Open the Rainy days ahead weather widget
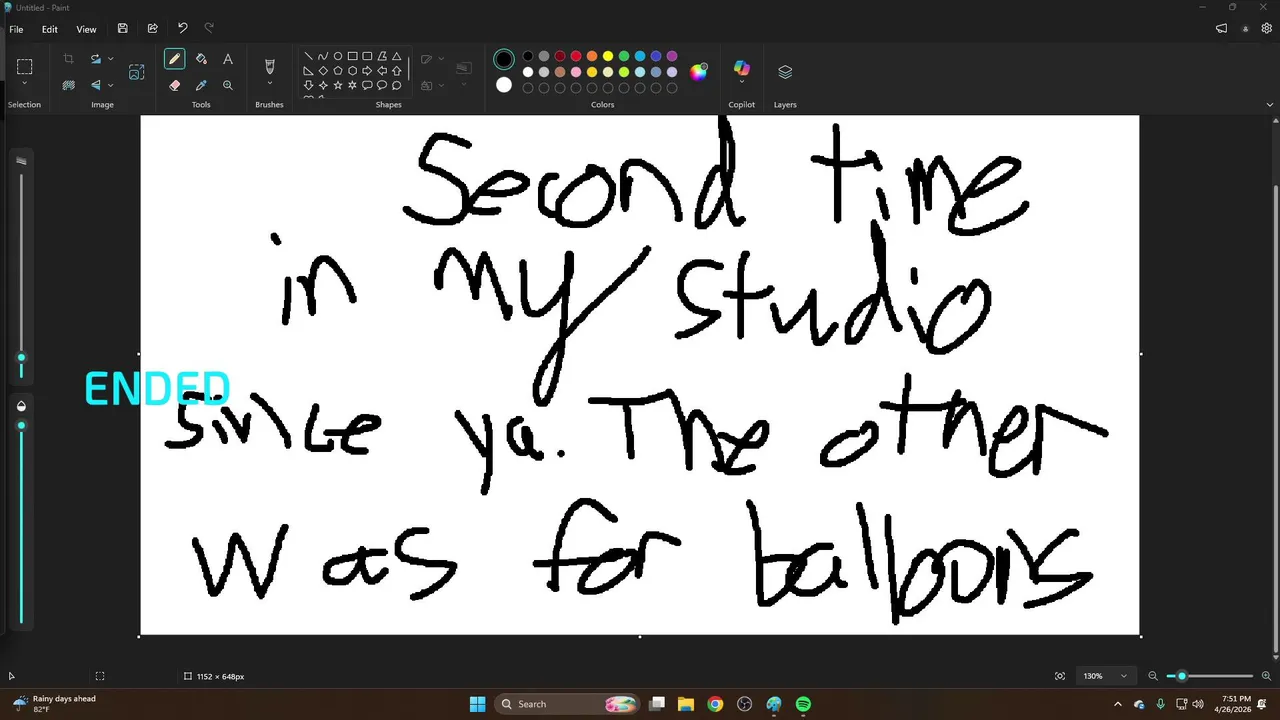This screenshot has width=1280, height=720. click(x=54, y=704)
